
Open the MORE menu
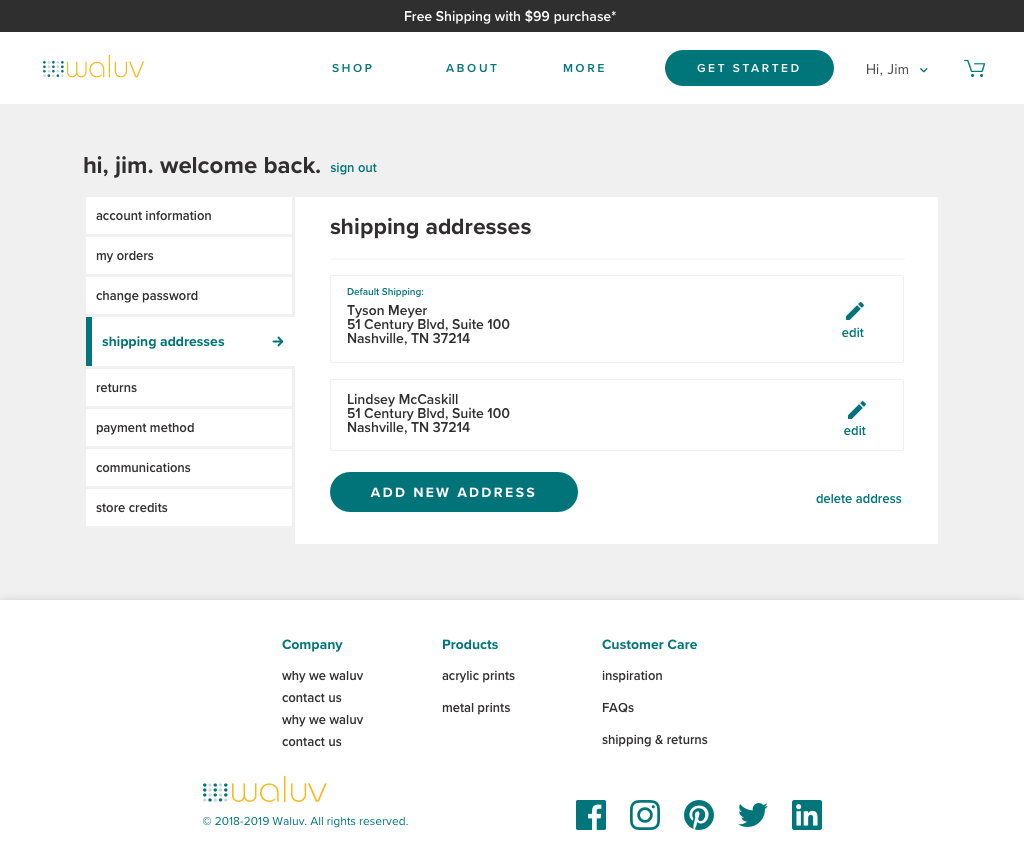pyautogui.click(x=584, y=68)
